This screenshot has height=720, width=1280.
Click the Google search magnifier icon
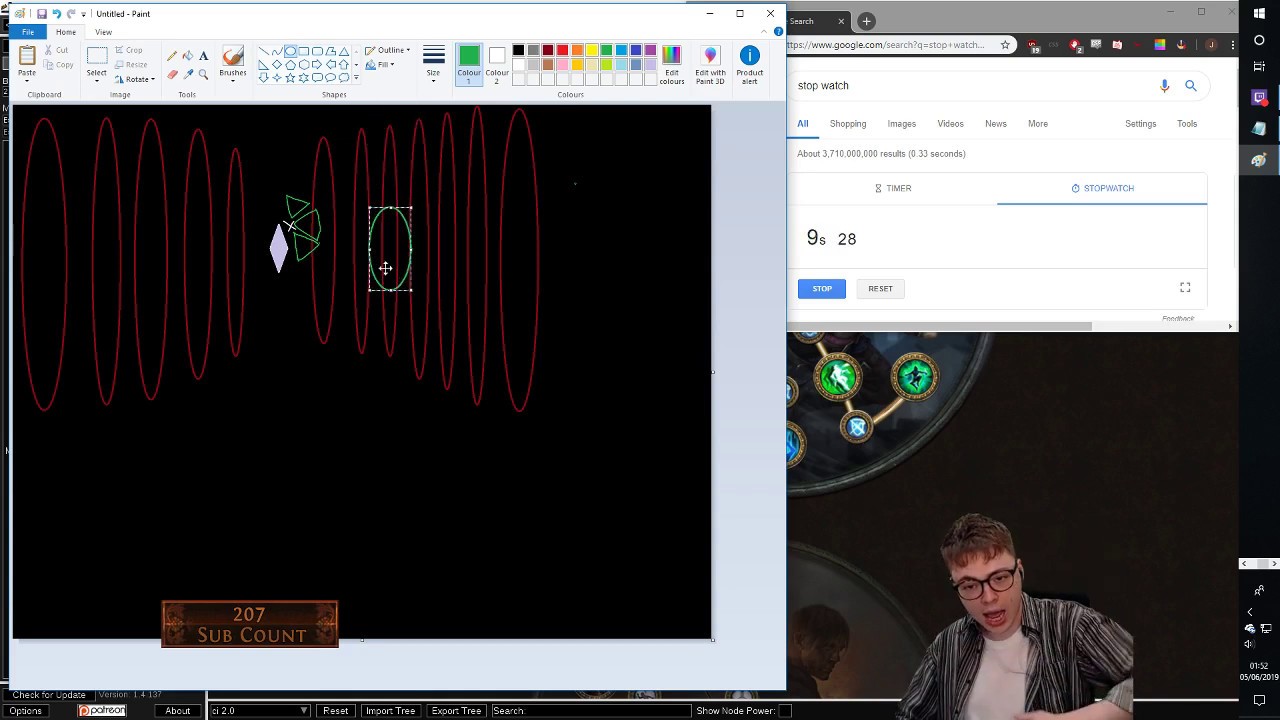(1190, 86)
